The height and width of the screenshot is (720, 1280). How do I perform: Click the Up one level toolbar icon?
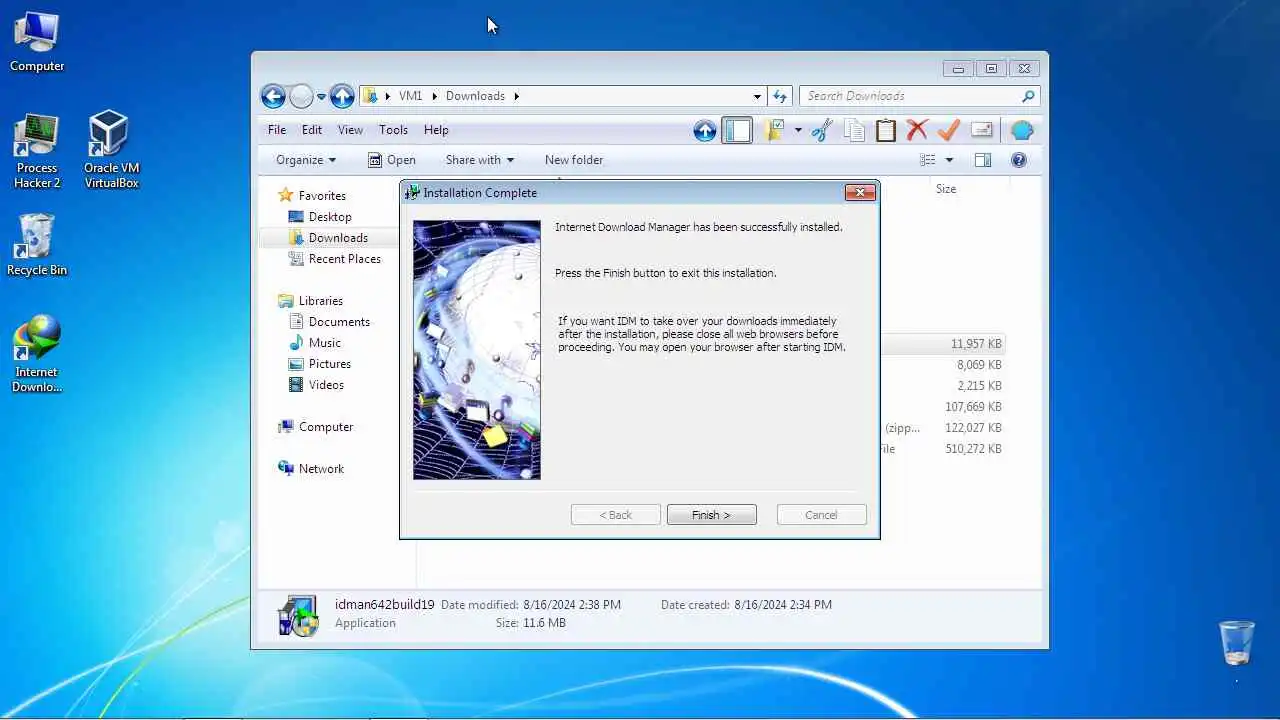[705, 130]
